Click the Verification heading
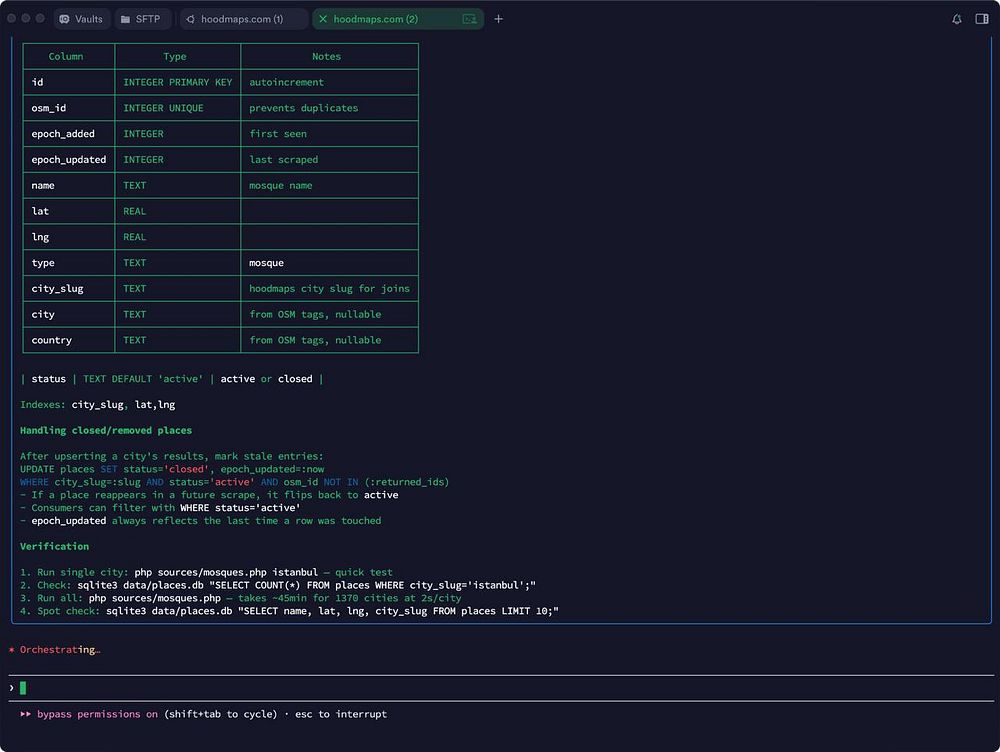This screenshot has width=1000, height=752. click(x=54, y=546)
